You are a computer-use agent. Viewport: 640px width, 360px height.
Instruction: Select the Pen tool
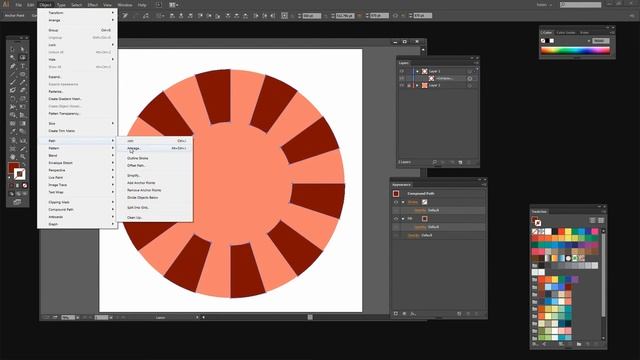[13, 66]
